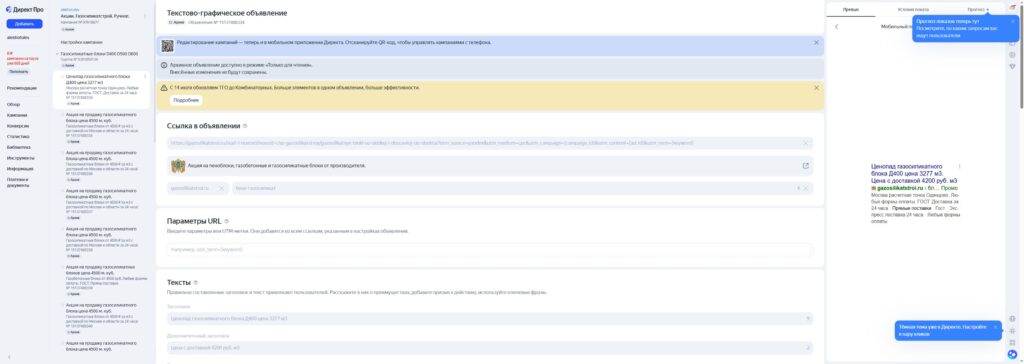The width and height of the screenshot is (1024, 364).
Task: Click the diamond icon in right rail
Action: coord(1012,66)
